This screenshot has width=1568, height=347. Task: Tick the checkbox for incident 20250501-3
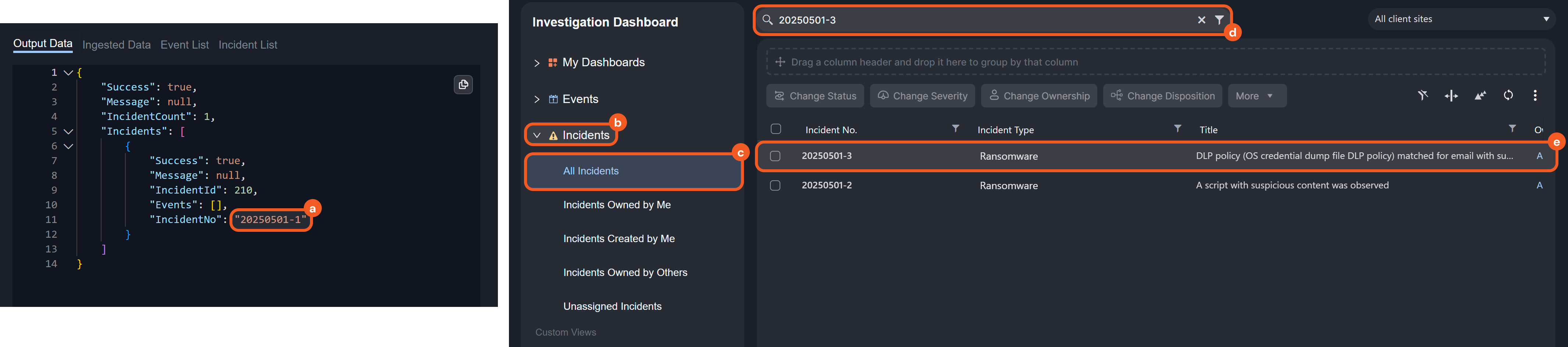[775, 156]
